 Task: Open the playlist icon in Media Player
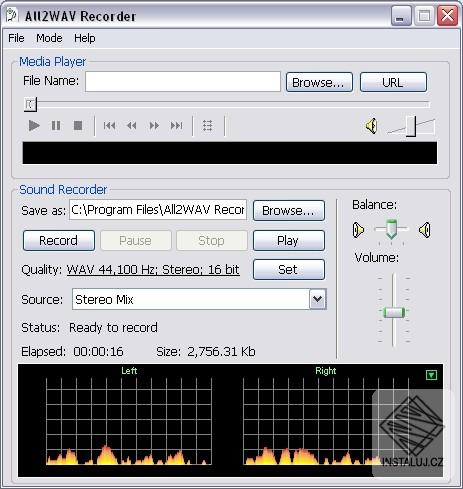tap(207, 126)
